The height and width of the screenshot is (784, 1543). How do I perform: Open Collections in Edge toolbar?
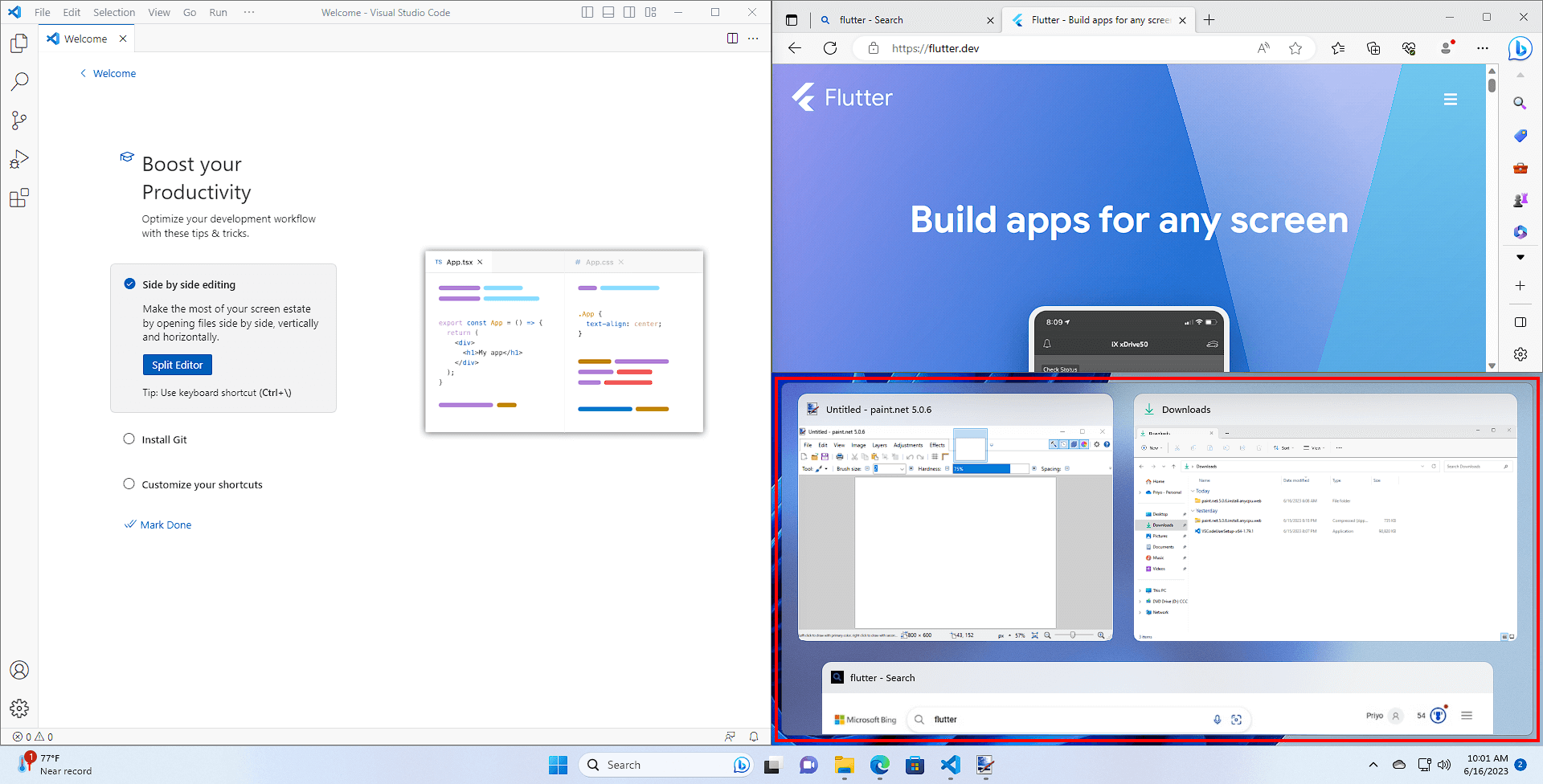[x=1373, y=48]
